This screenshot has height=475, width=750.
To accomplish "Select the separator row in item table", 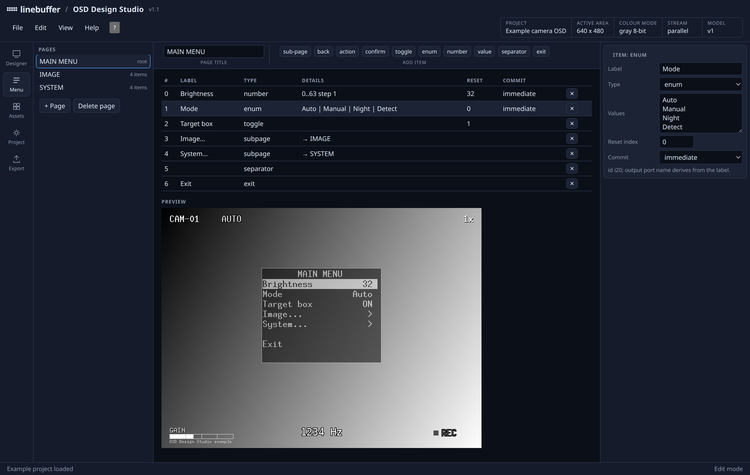I will tap(376, 168).
